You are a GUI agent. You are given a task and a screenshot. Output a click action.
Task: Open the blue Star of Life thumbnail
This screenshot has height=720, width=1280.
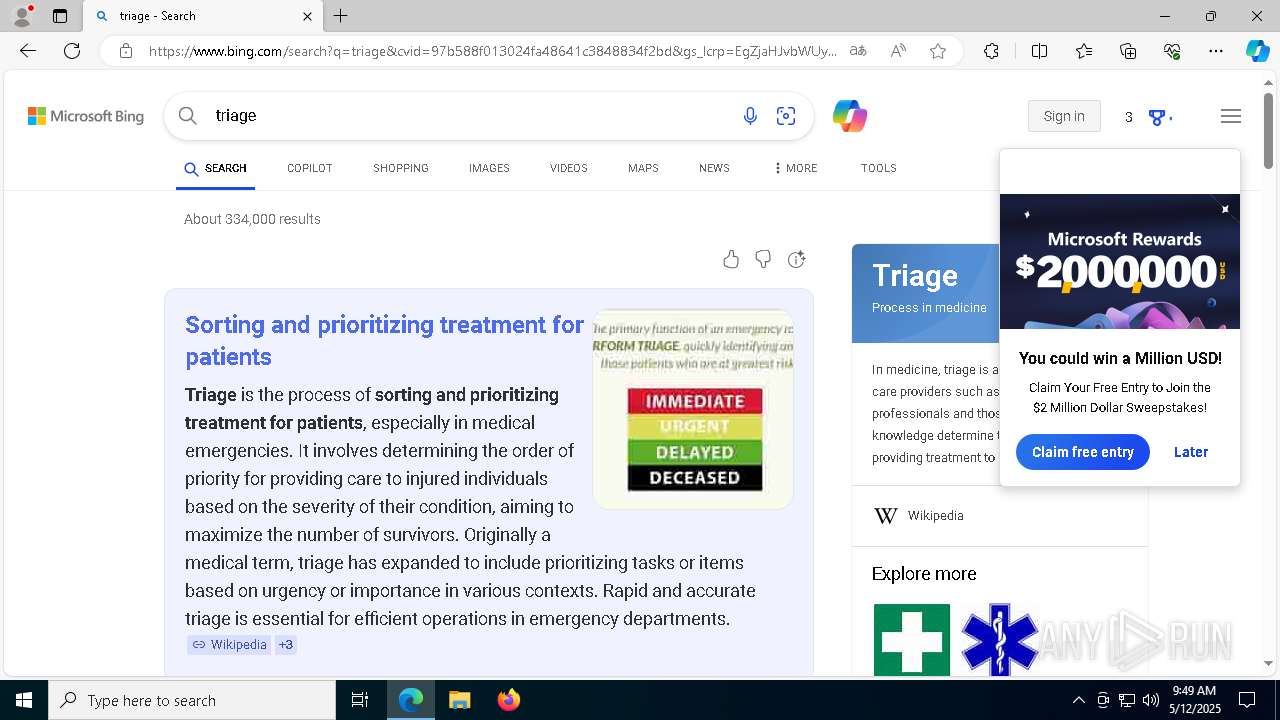[999, 639]
